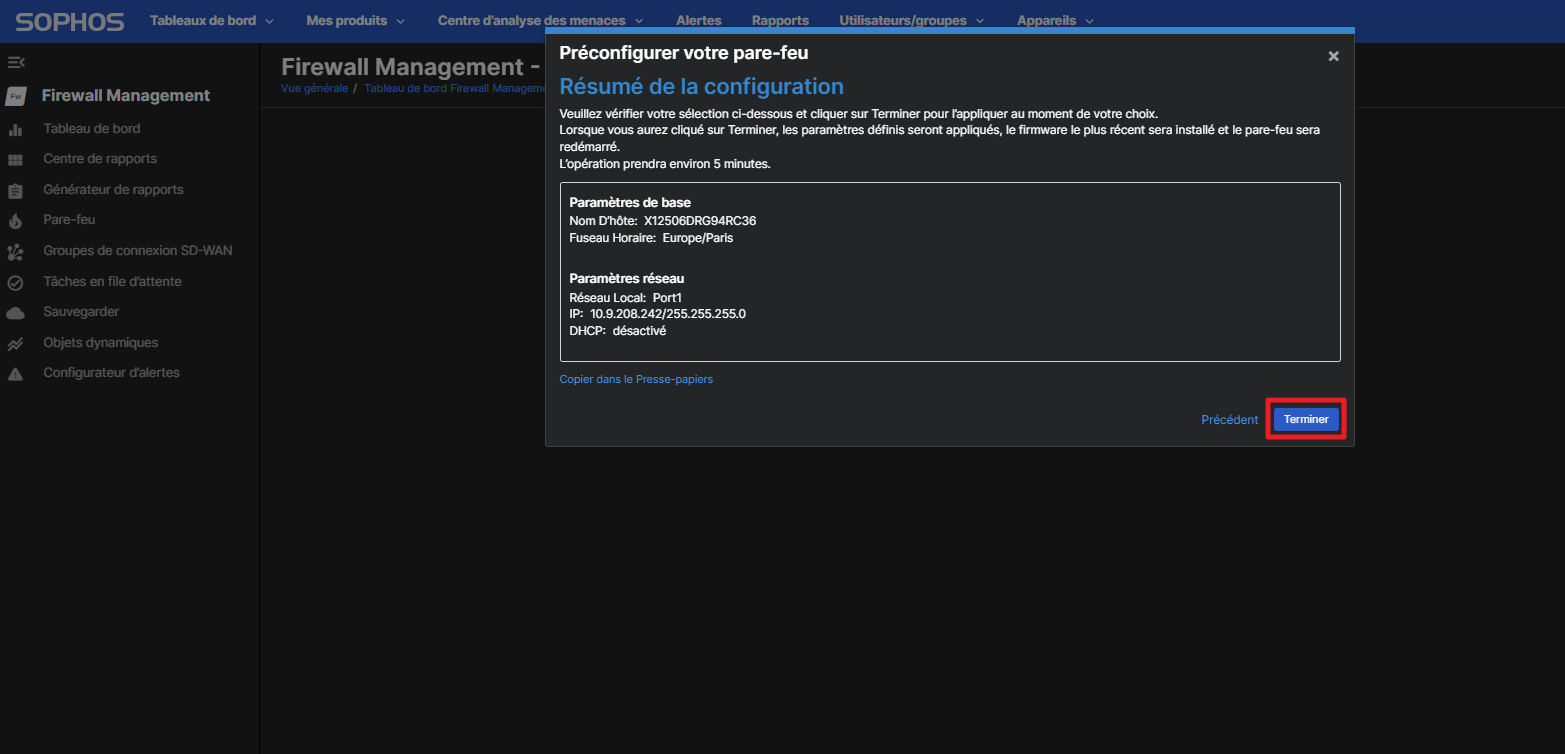Click the IP value 10.9.208.242/255.255.255.0

pyautogui.click(x=668, y=313)
